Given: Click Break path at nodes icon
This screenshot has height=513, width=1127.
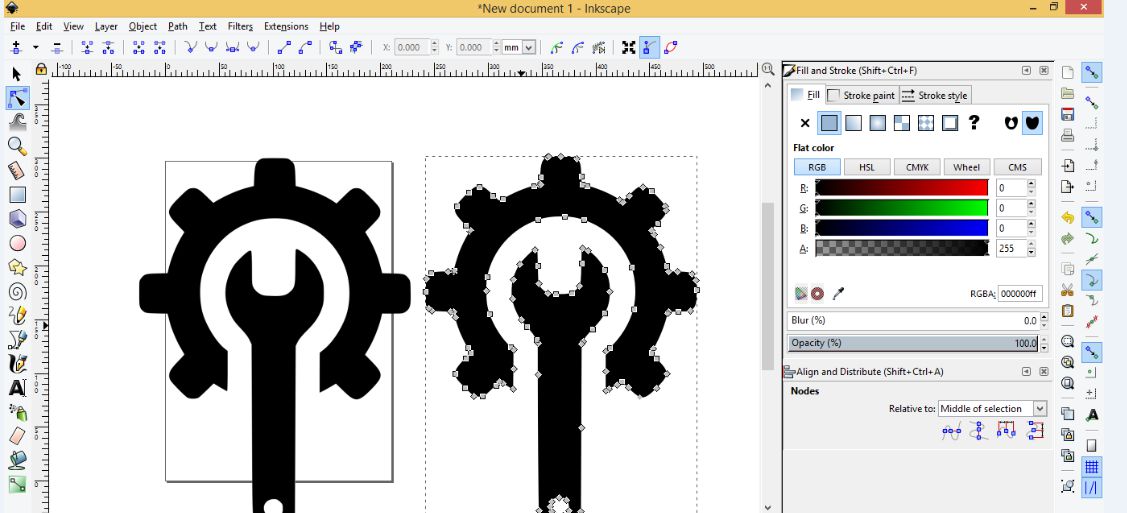Looking at the screenshot, I should [108, 47].
